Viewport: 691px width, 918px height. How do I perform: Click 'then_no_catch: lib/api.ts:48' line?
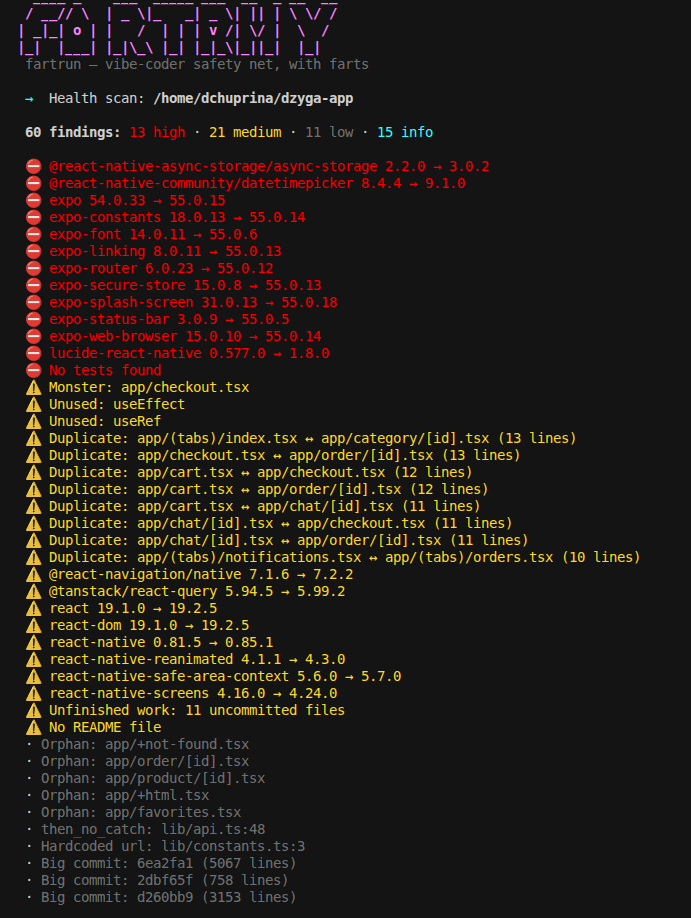(153, 829)
